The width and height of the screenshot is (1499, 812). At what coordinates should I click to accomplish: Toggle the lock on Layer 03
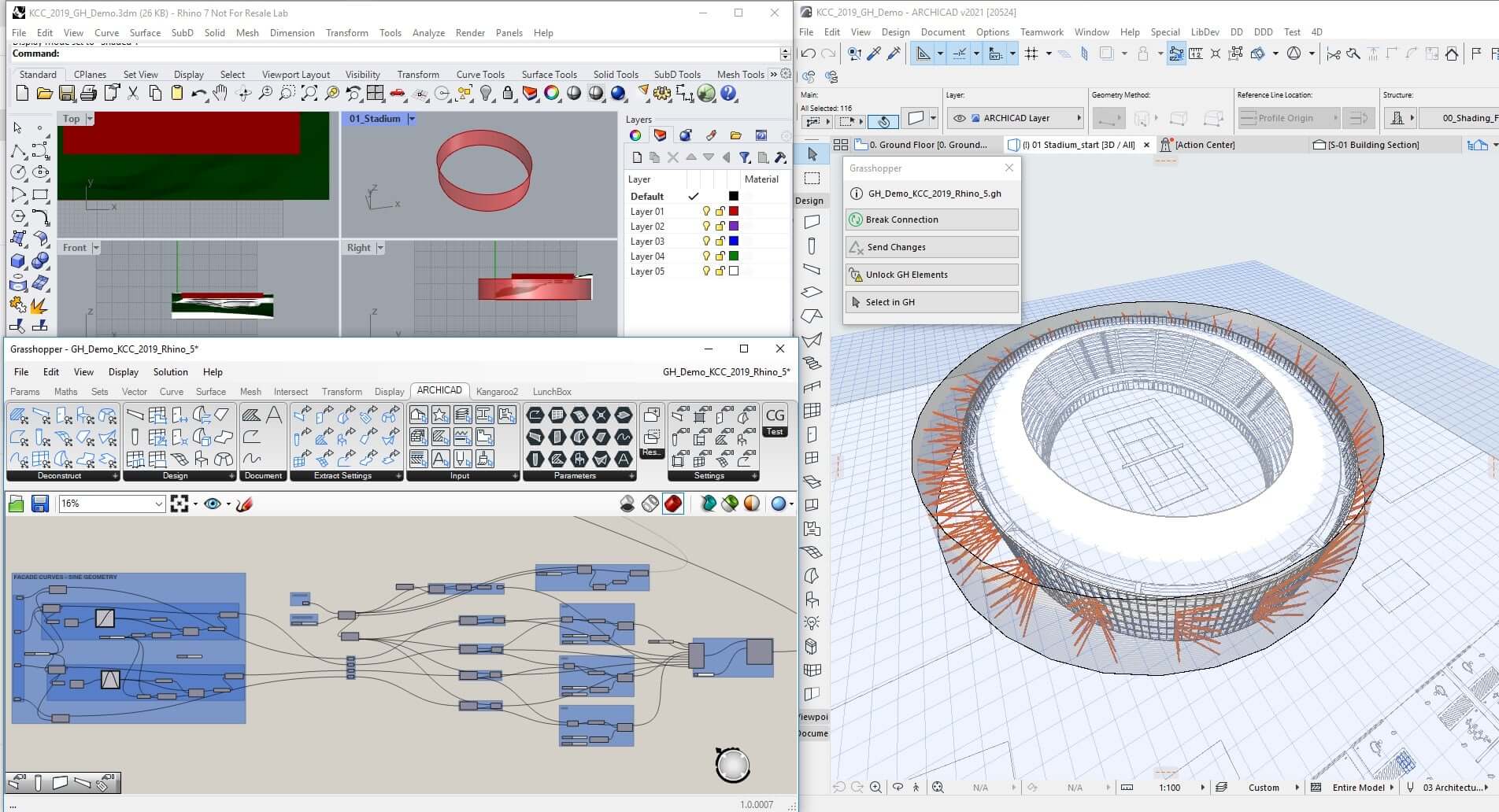720,242
